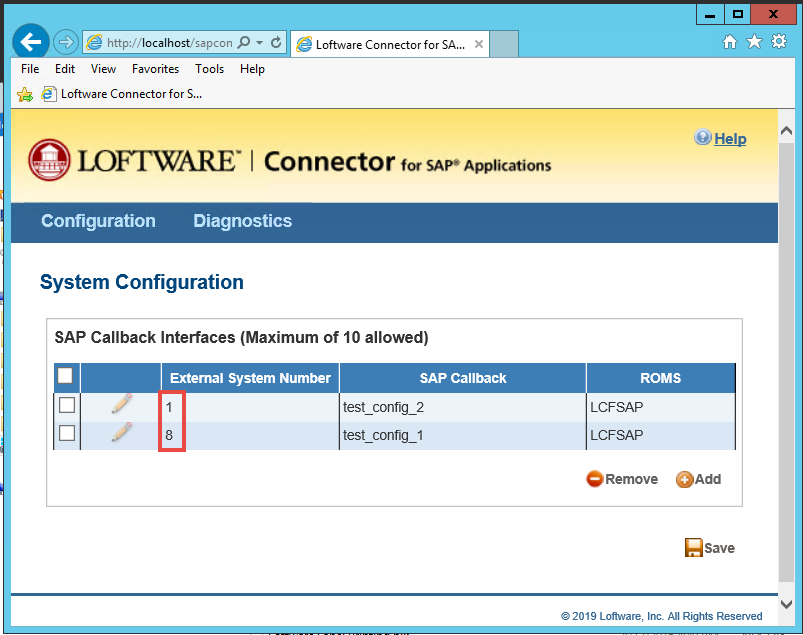Click the LCFSAP cell in test_config_2 row
Image resolution: width=803 pixels, height=635 pixels.
pyautogui.click(x=661, y=407)
